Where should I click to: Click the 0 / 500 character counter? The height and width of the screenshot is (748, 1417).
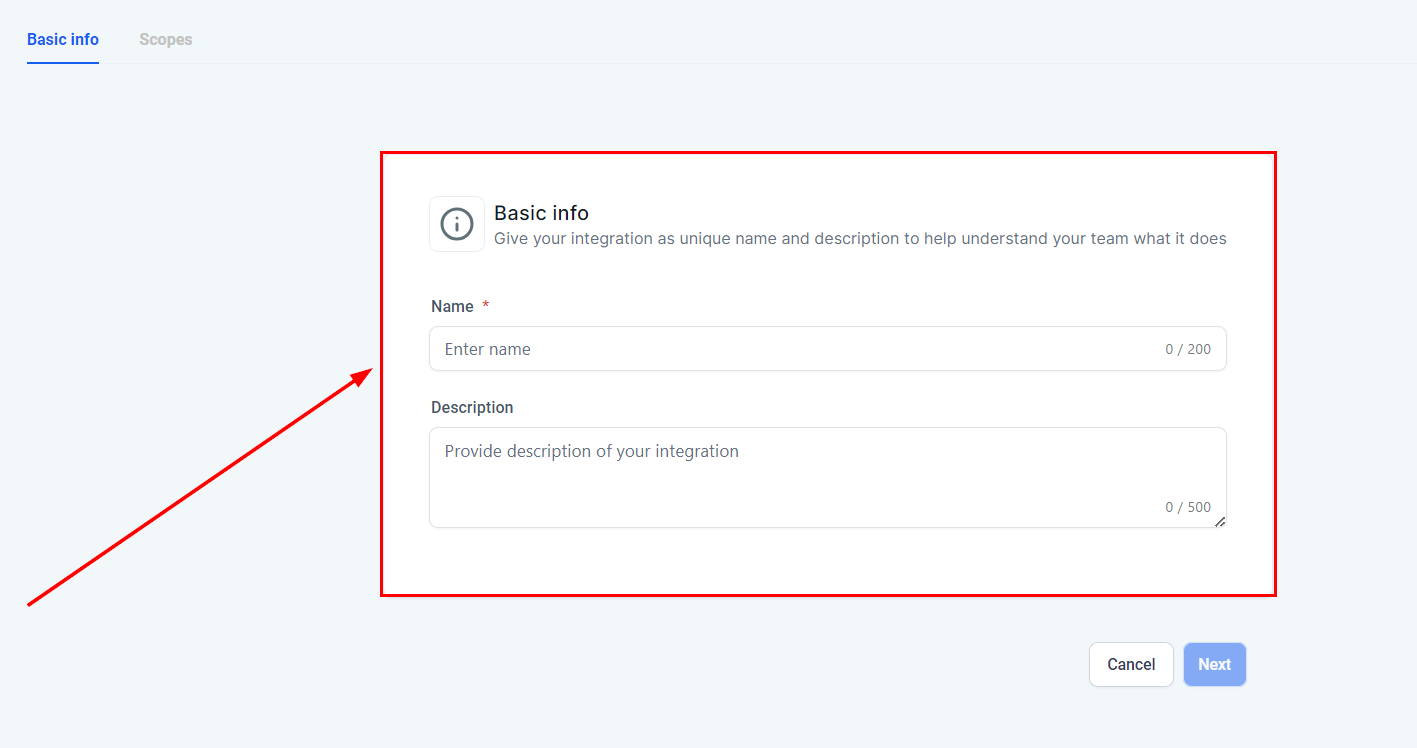coord(1187,507)
